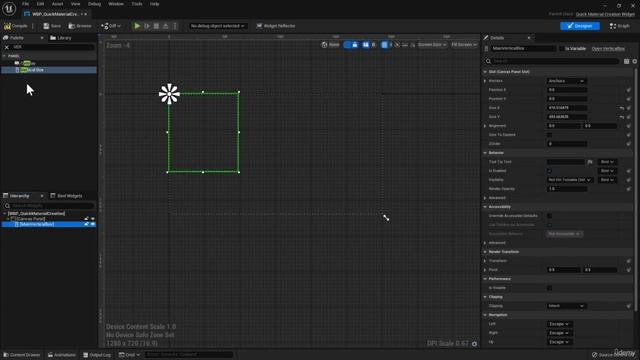Screen dimensions: 640x360
Task: Open the Edit menu
Action: 40,4
